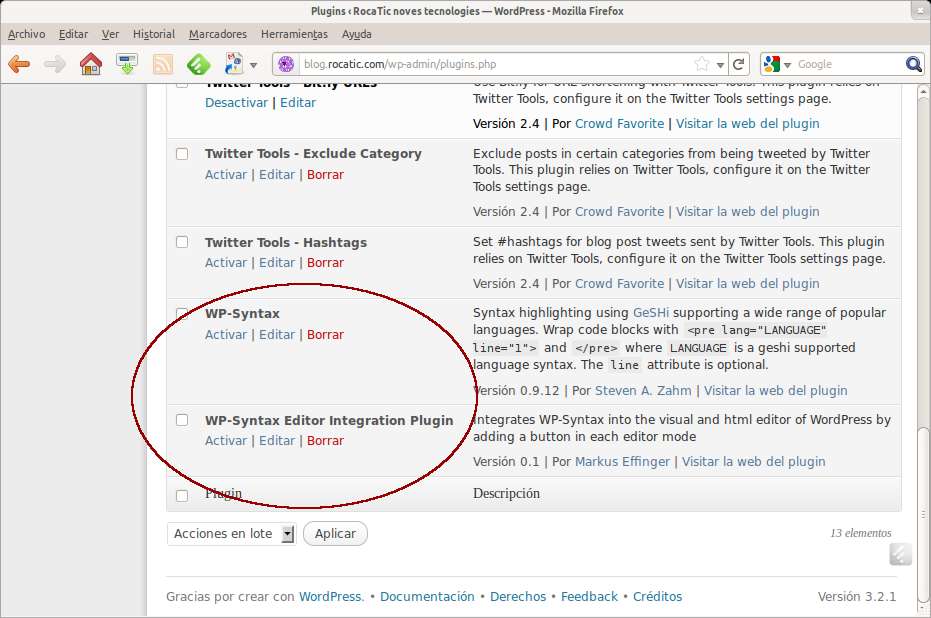This screenshot has height=618, width=931.
Task: Click the "Twitter Tools - Hashtags" plugin title
Action: coord(286,242)
